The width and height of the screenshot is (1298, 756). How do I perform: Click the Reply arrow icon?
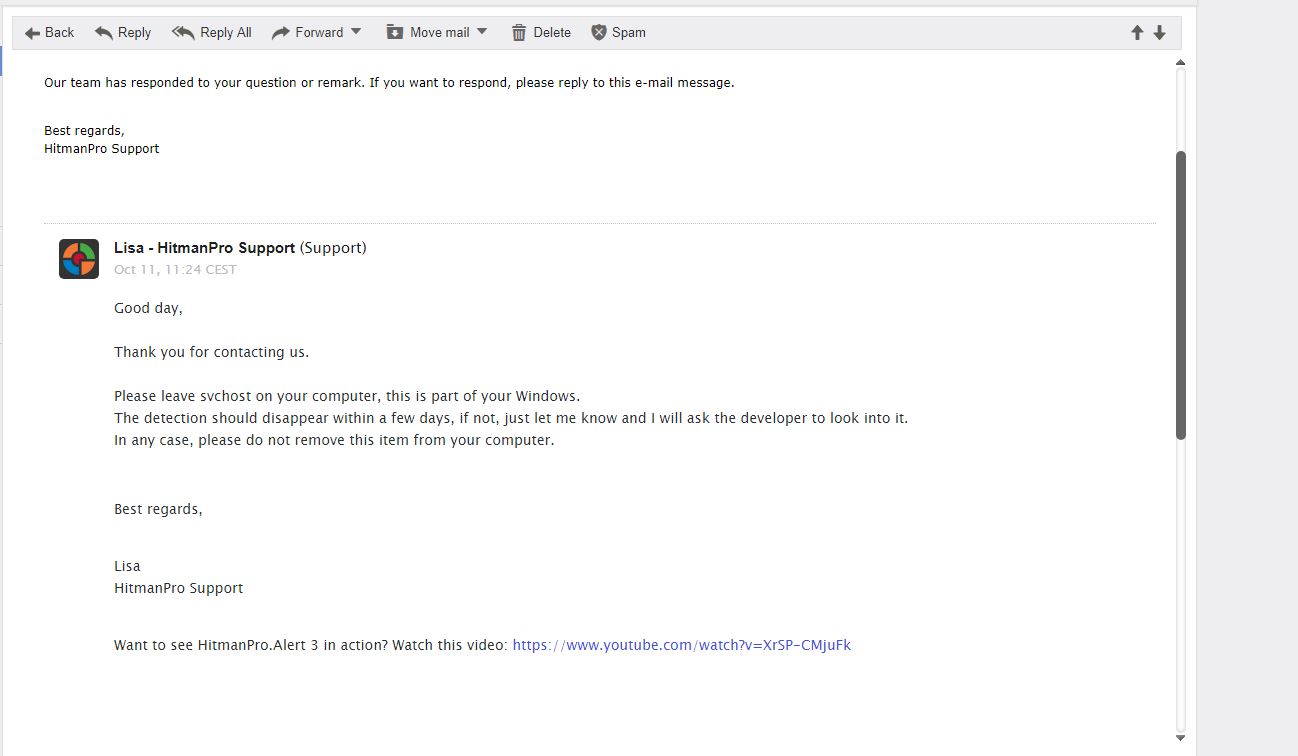[x=104, y=33]
